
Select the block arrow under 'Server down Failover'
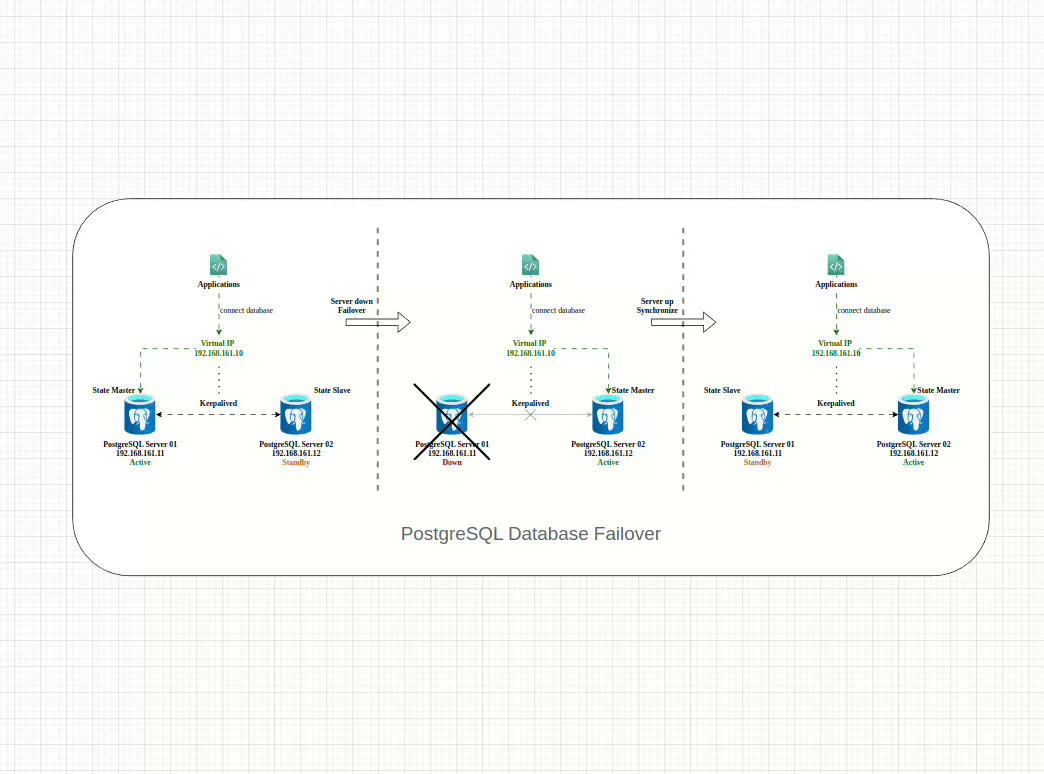point(378,322)
